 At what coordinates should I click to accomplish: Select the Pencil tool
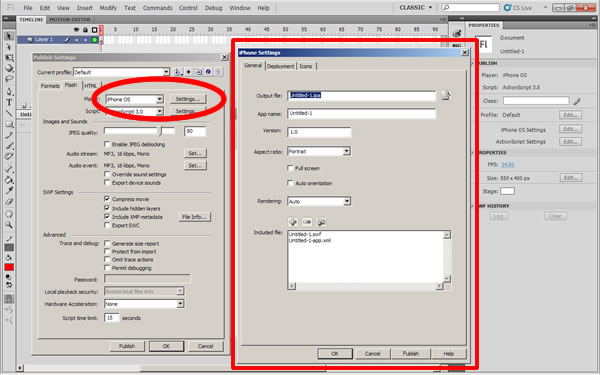9,135
